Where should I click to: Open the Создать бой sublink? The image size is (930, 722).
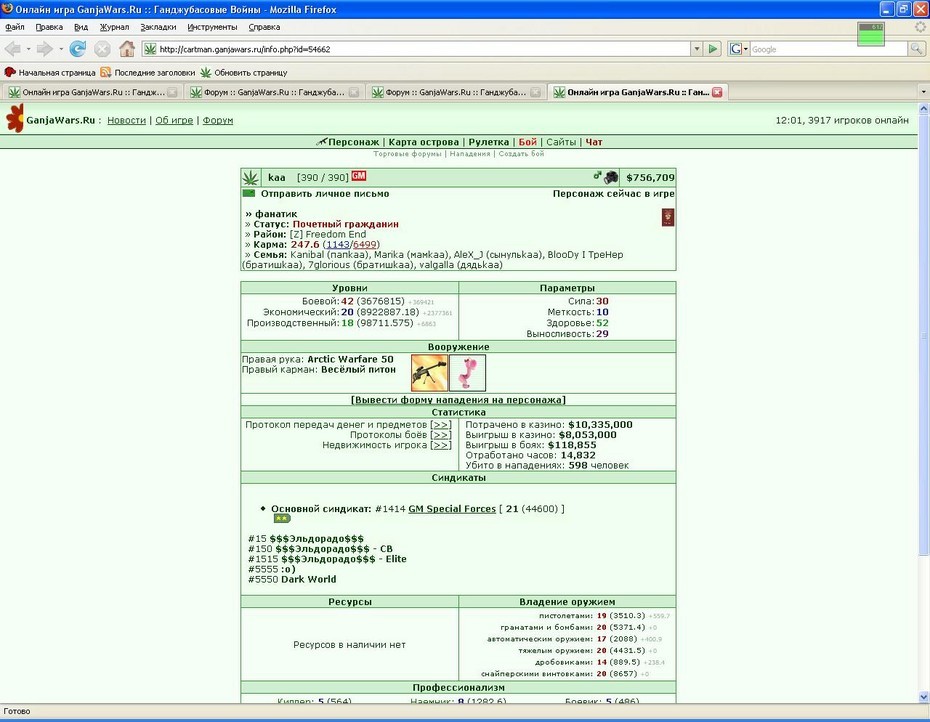521,154
